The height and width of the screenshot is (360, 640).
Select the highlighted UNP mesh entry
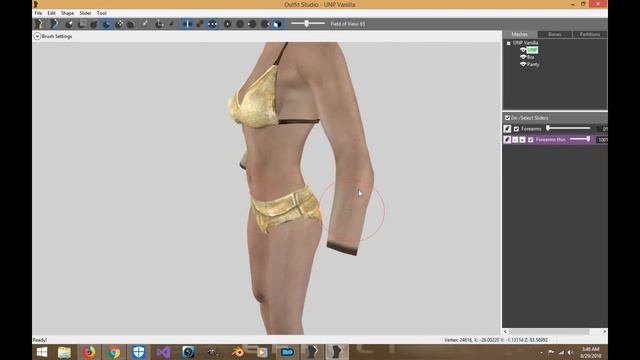pyautogui.click(x=532, y=50)
